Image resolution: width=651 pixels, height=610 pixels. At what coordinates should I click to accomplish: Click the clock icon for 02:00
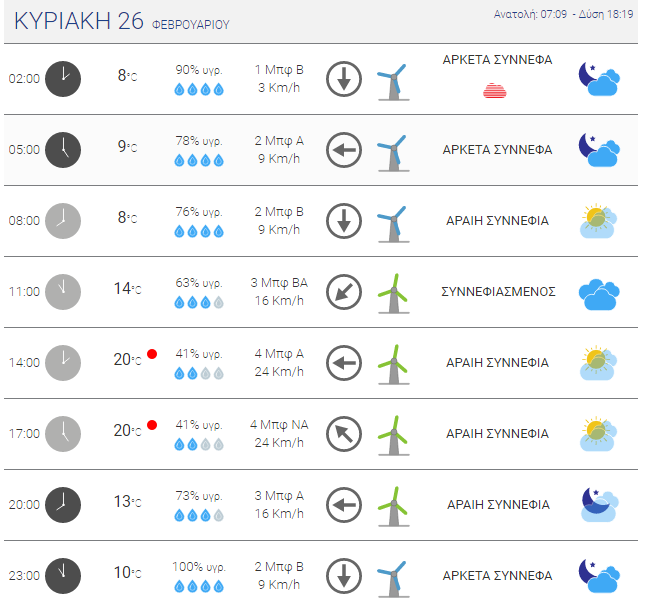click(x=63, y=78)
